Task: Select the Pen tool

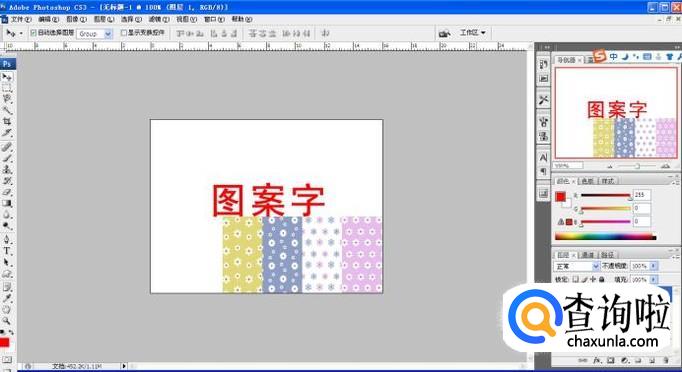Action: (7, 239)
